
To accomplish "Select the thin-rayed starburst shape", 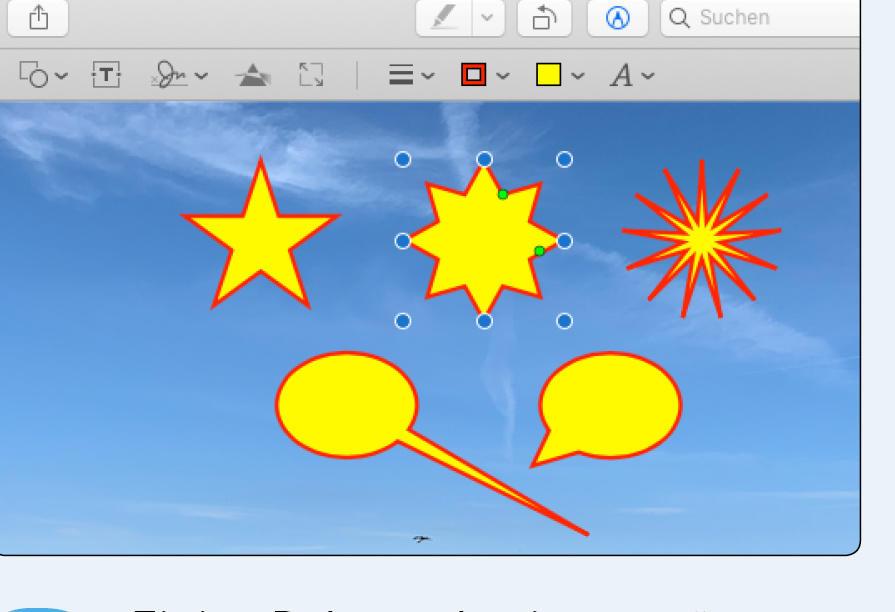I will click(x=701, y=239).
